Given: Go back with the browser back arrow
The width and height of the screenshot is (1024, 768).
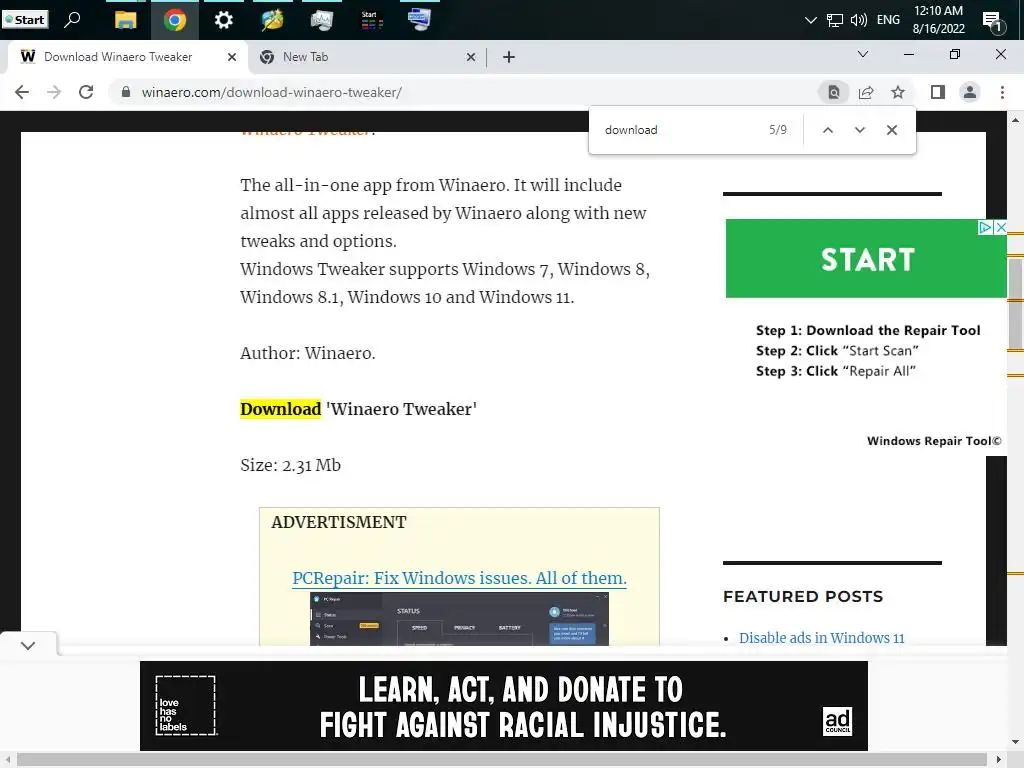Looking at the screenshot, I should coord(22,92).
